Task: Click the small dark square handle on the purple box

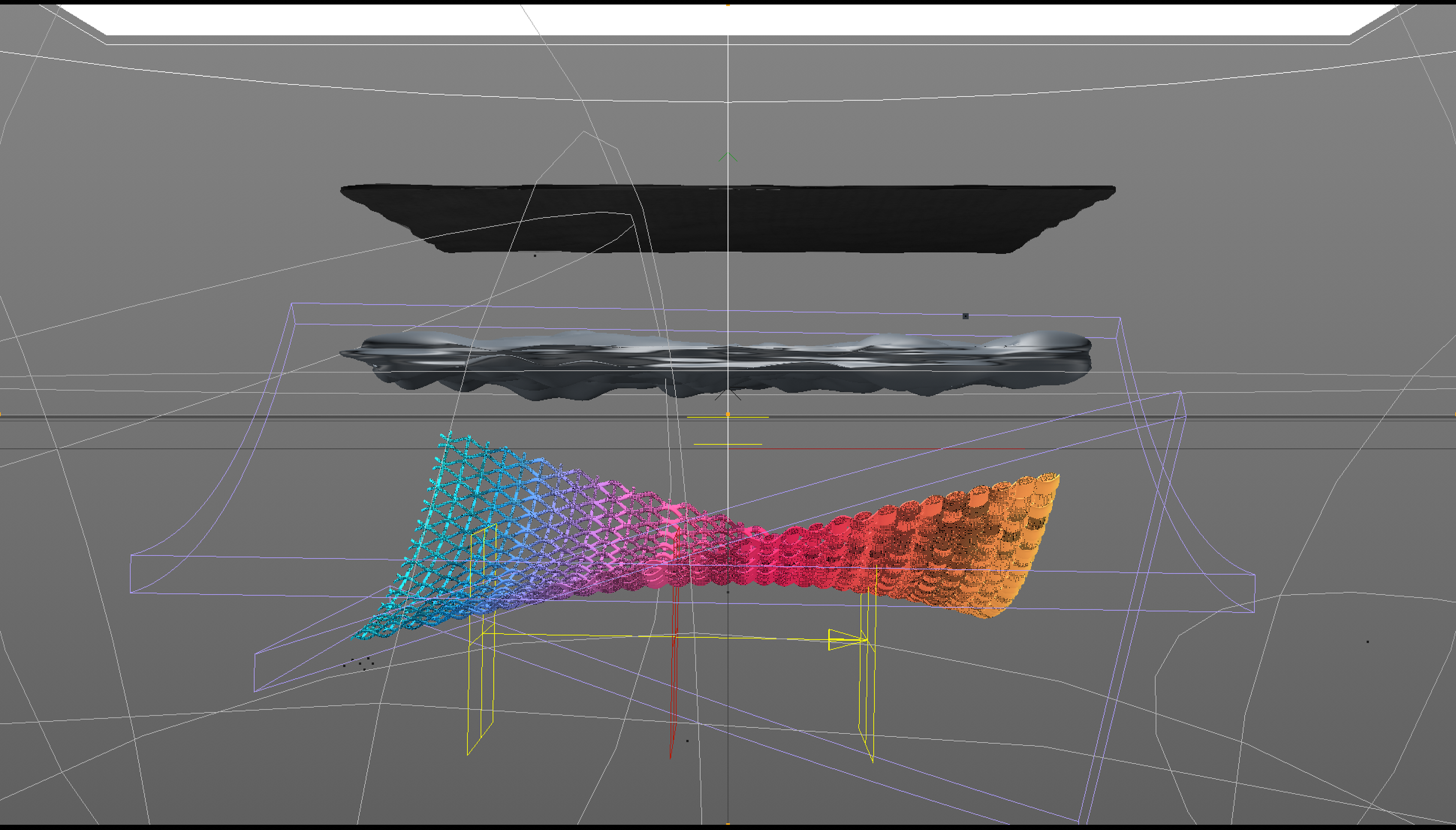Action: [x=965, y=316]
